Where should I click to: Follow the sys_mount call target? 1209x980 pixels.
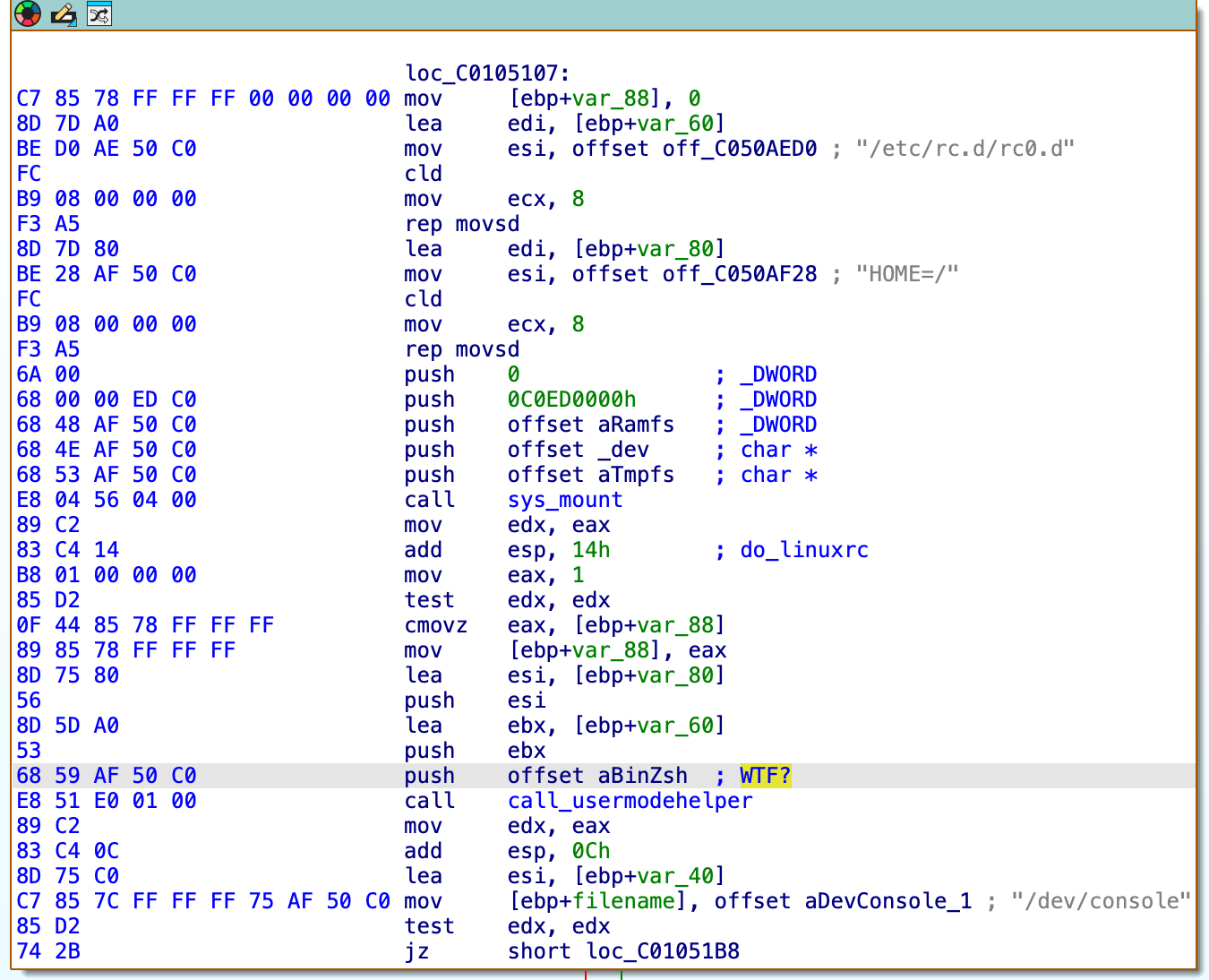pyautogui.click(x=565, y=500)
